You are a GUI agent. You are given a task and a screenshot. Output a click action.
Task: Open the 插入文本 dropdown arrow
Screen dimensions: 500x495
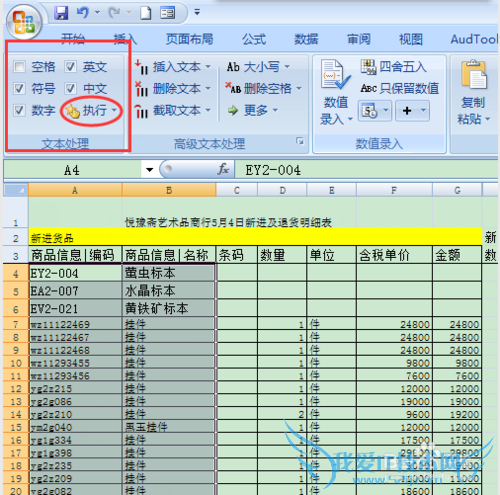click(x=208, y=67)
